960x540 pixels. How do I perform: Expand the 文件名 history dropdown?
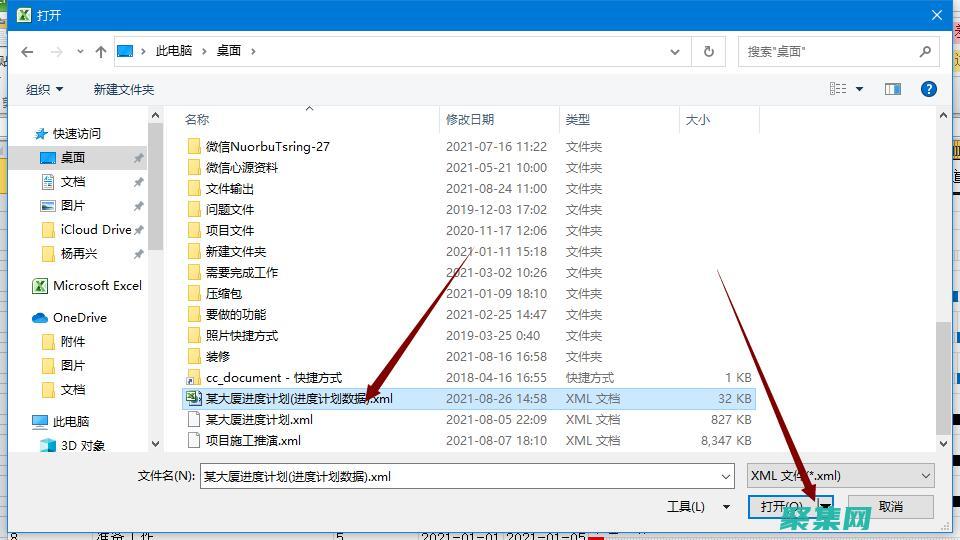click(x=726, y=476)
